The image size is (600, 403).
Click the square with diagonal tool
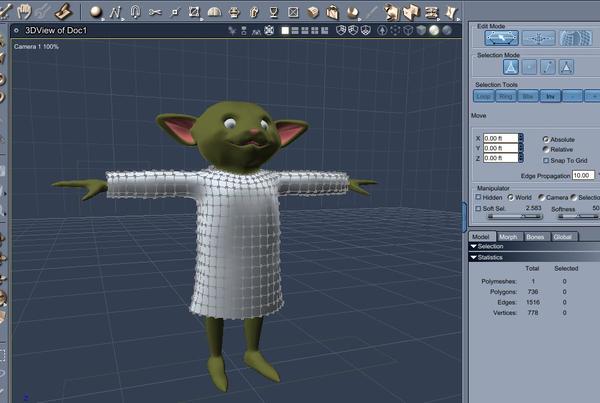coord(194,12)
